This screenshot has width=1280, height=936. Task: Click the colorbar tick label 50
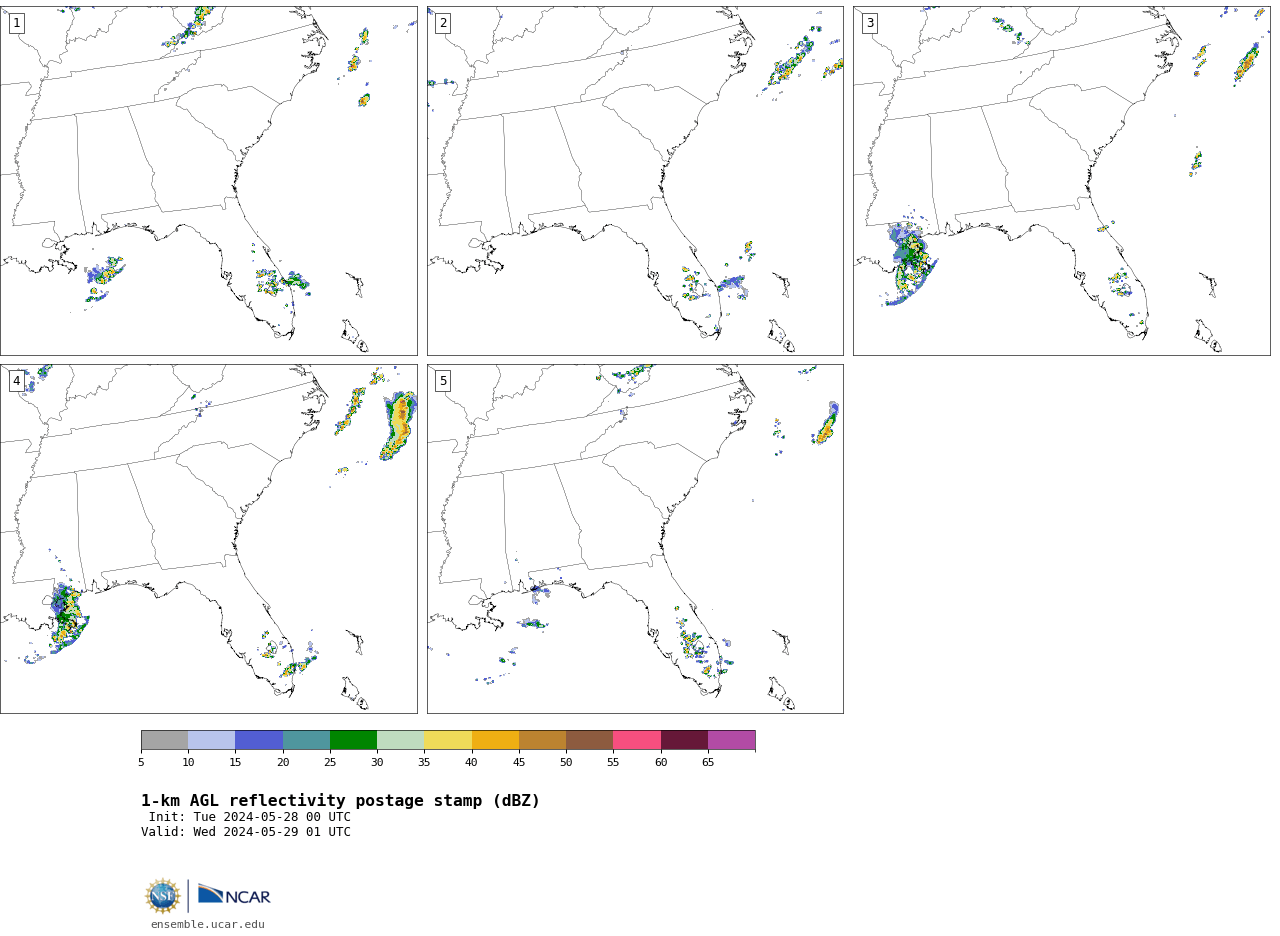point(566,763)
